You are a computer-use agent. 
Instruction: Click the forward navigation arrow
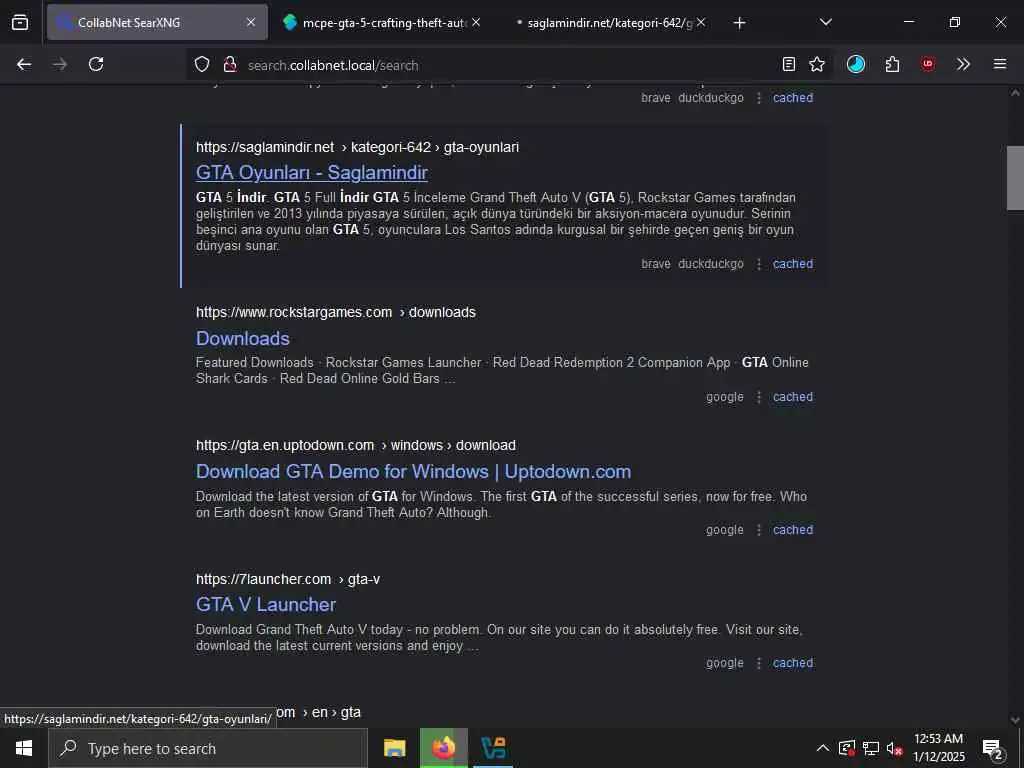tap(60, 64)
